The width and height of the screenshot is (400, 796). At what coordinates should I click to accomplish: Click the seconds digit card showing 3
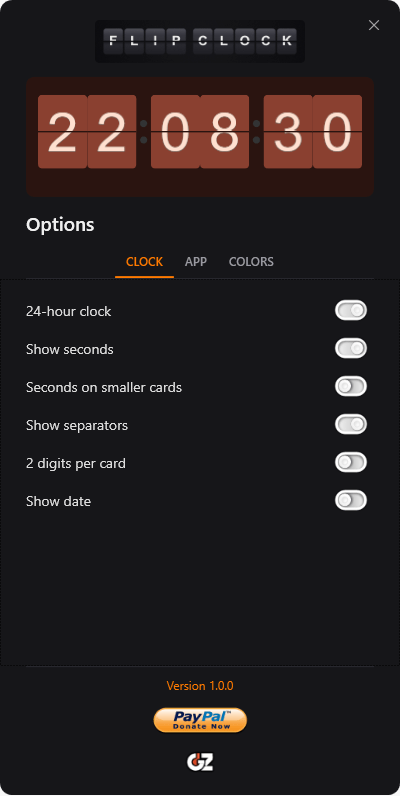tap(288, 131)
